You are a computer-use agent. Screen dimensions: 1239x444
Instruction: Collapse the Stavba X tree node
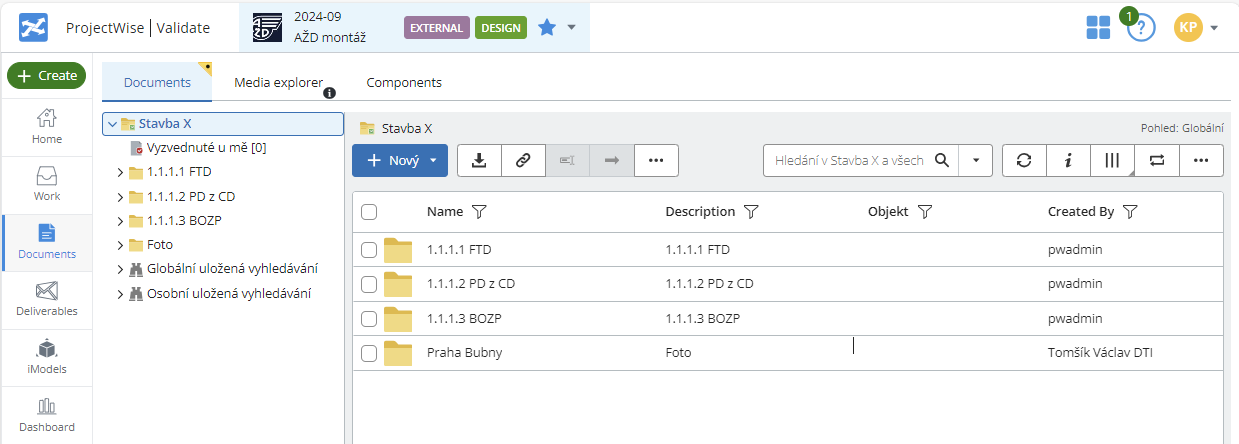coord(112,124)
